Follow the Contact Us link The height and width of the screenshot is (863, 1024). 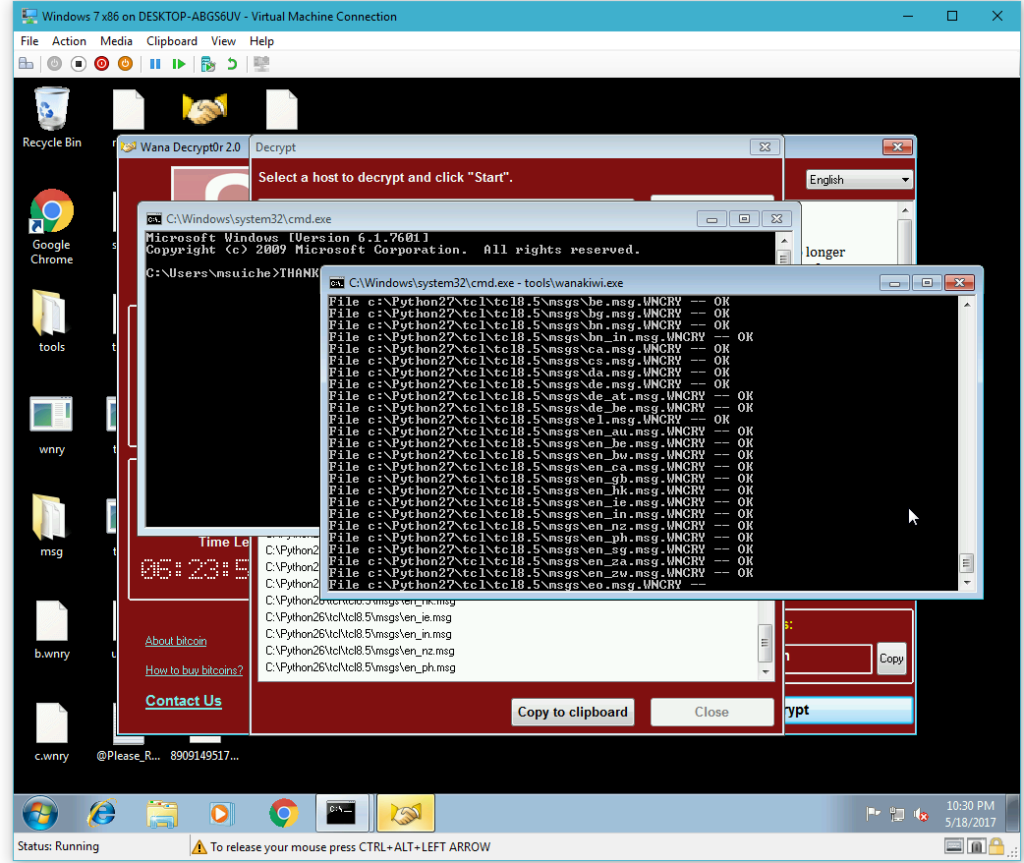point(183,700)
